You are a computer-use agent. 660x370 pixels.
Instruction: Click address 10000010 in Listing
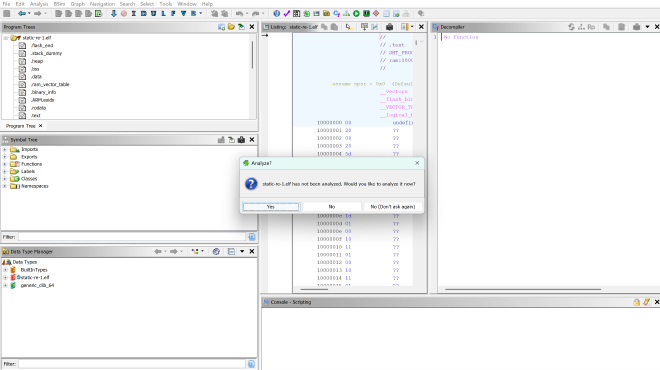(x=329, y=247)
